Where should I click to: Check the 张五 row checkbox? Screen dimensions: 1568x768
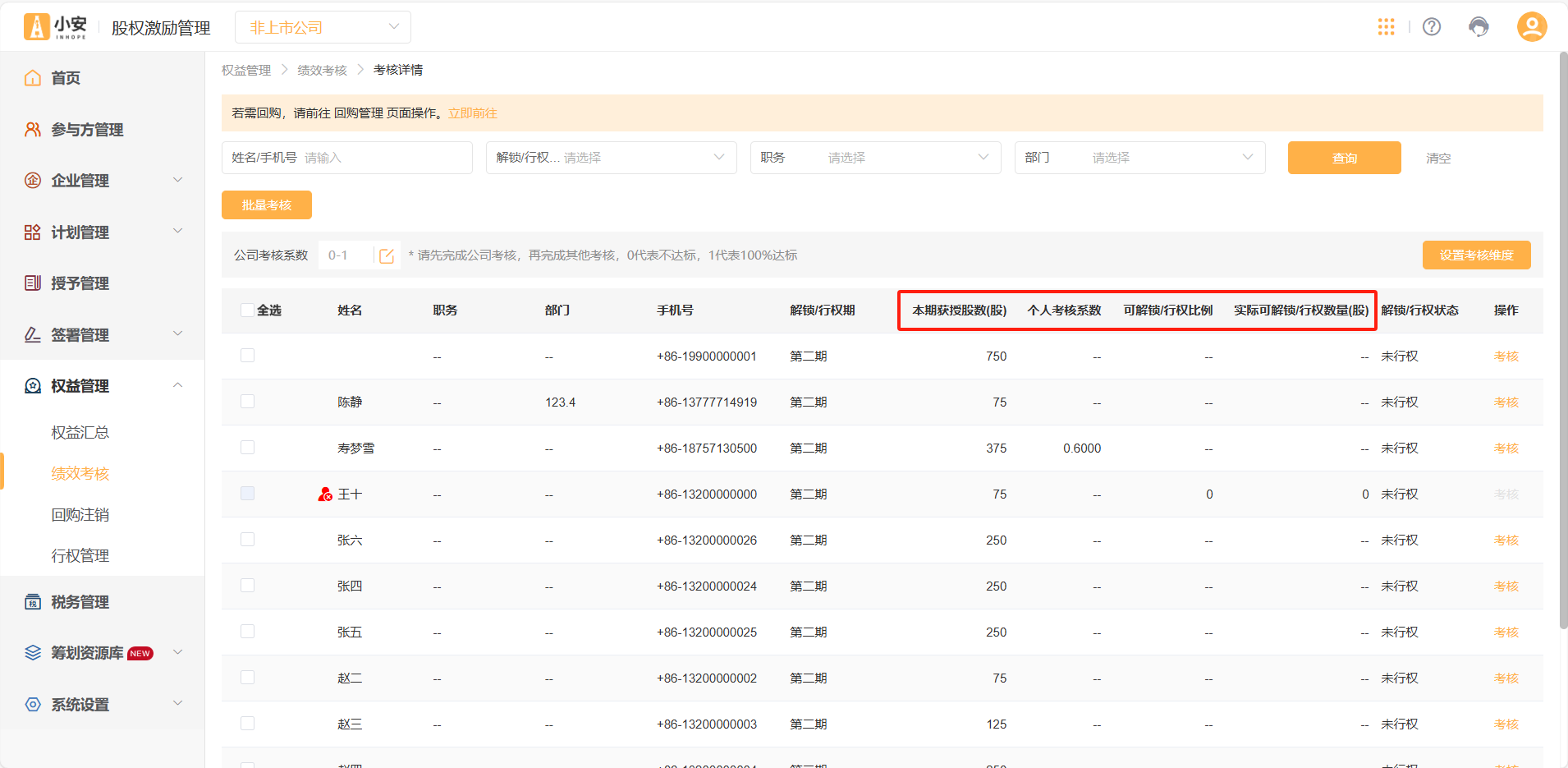247,632
